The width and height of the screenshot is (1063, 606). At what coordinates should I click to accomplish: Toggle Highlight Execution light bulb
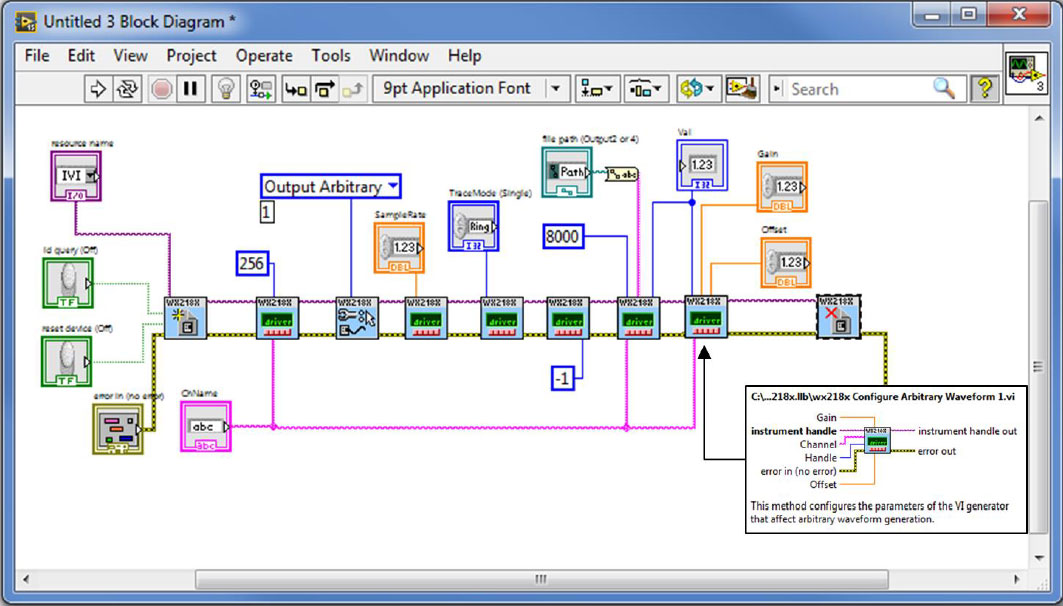[x=227, y=89]
